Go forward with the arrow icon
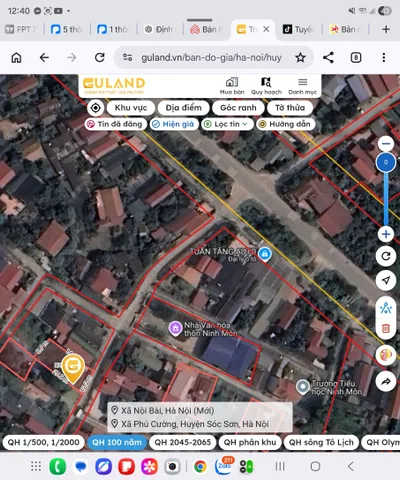This screenshot has width=400, height=480. coord(72,58)
